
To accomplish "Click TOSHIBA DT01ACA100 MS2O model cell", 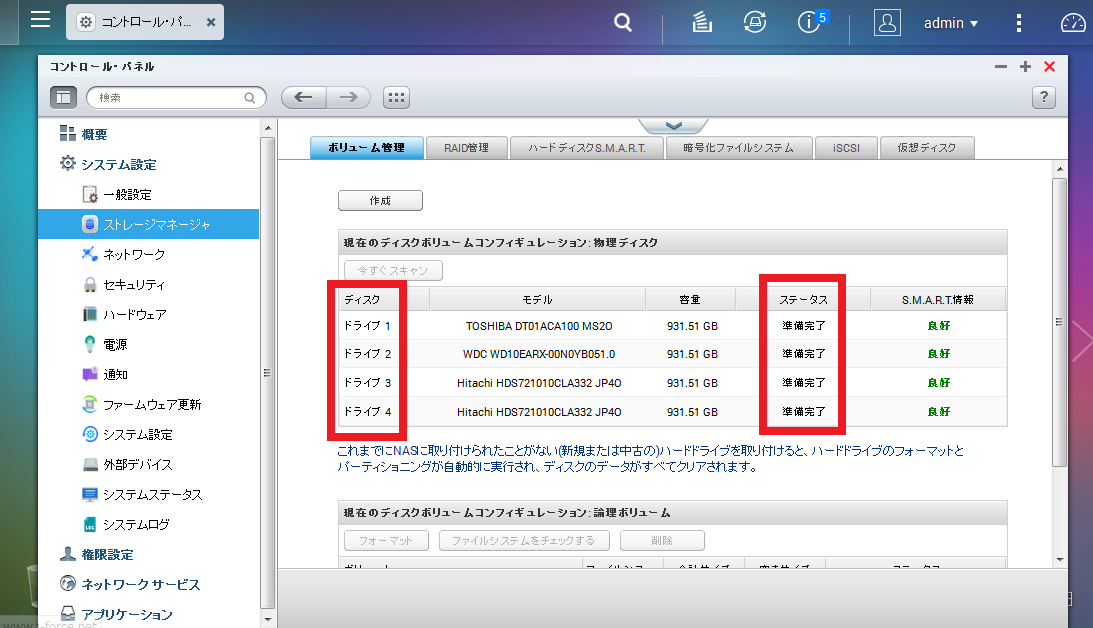I will point(539,326).
